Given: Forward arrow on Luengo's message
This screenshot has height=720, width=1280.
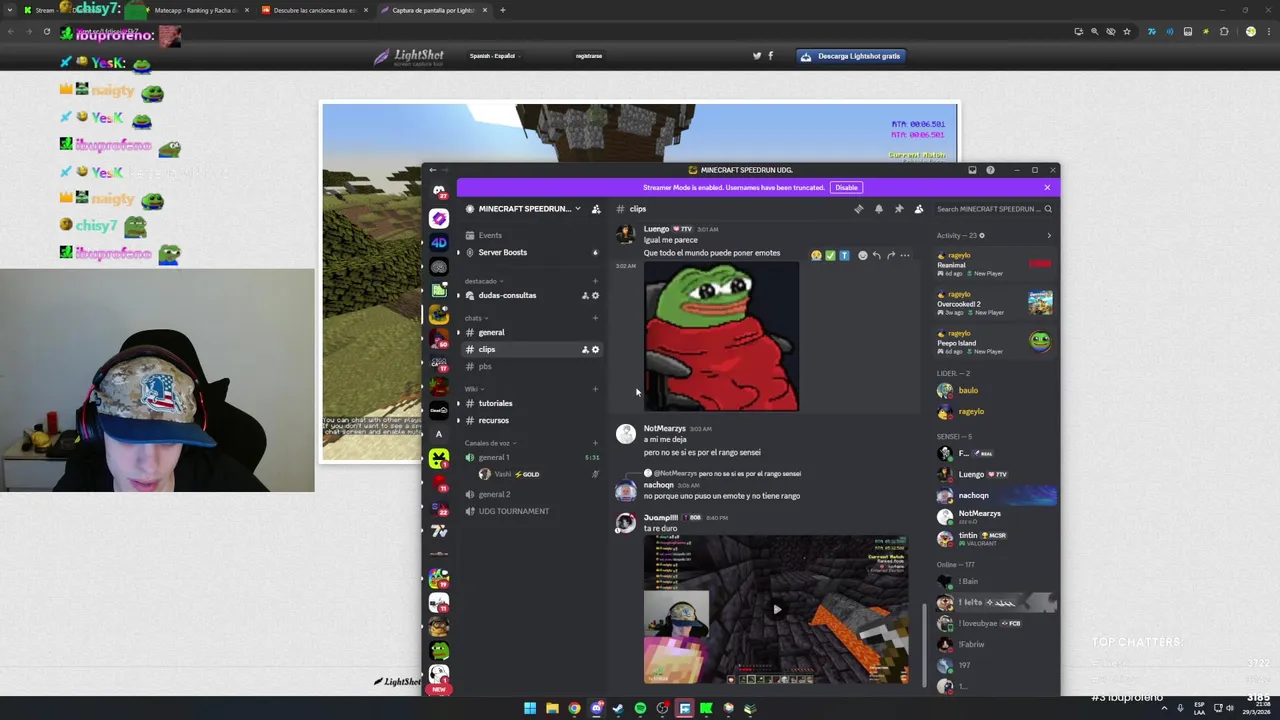Looking at the screenshot, I should (x=890, y=256).
